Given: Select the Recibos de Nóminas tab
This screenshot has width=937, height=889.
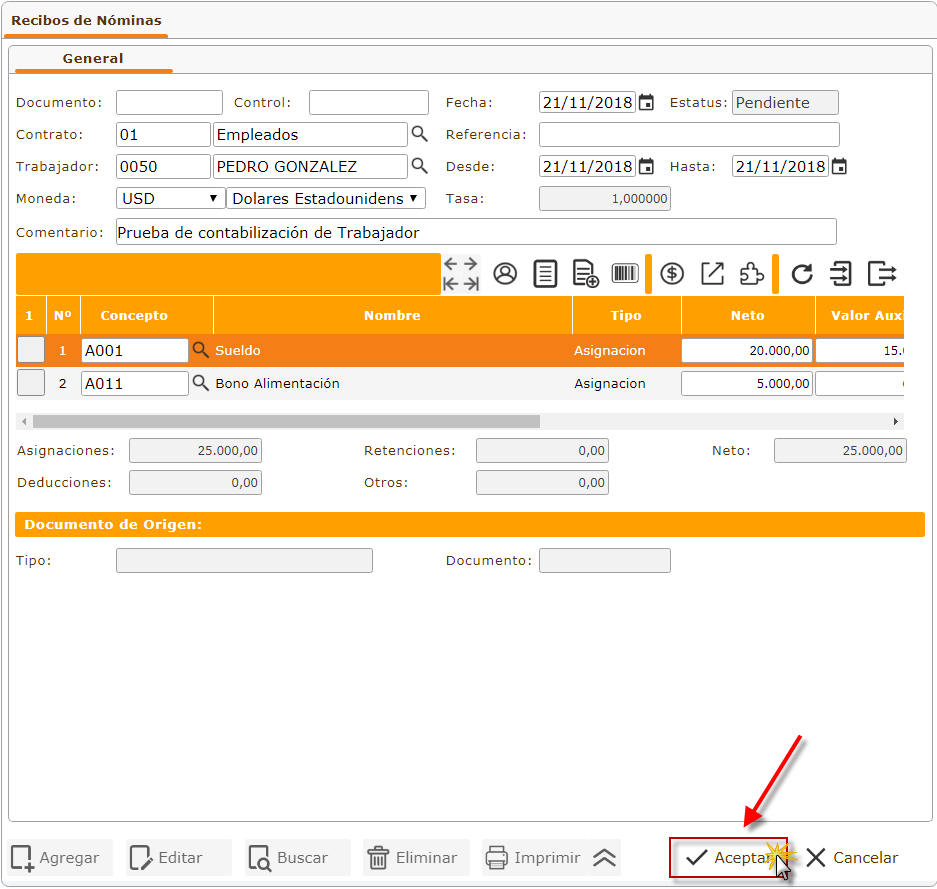Looking at the screenshot, I should [x=86, y=20].
